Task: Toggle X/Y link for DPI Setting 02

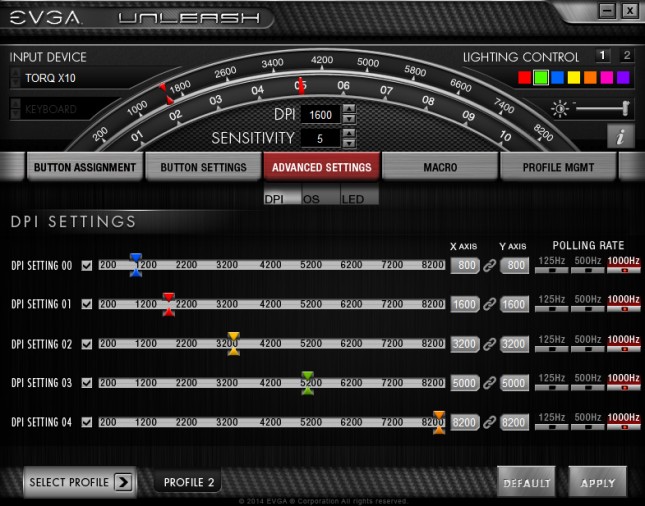Action: pyautogui.click(x=489, y=344)
